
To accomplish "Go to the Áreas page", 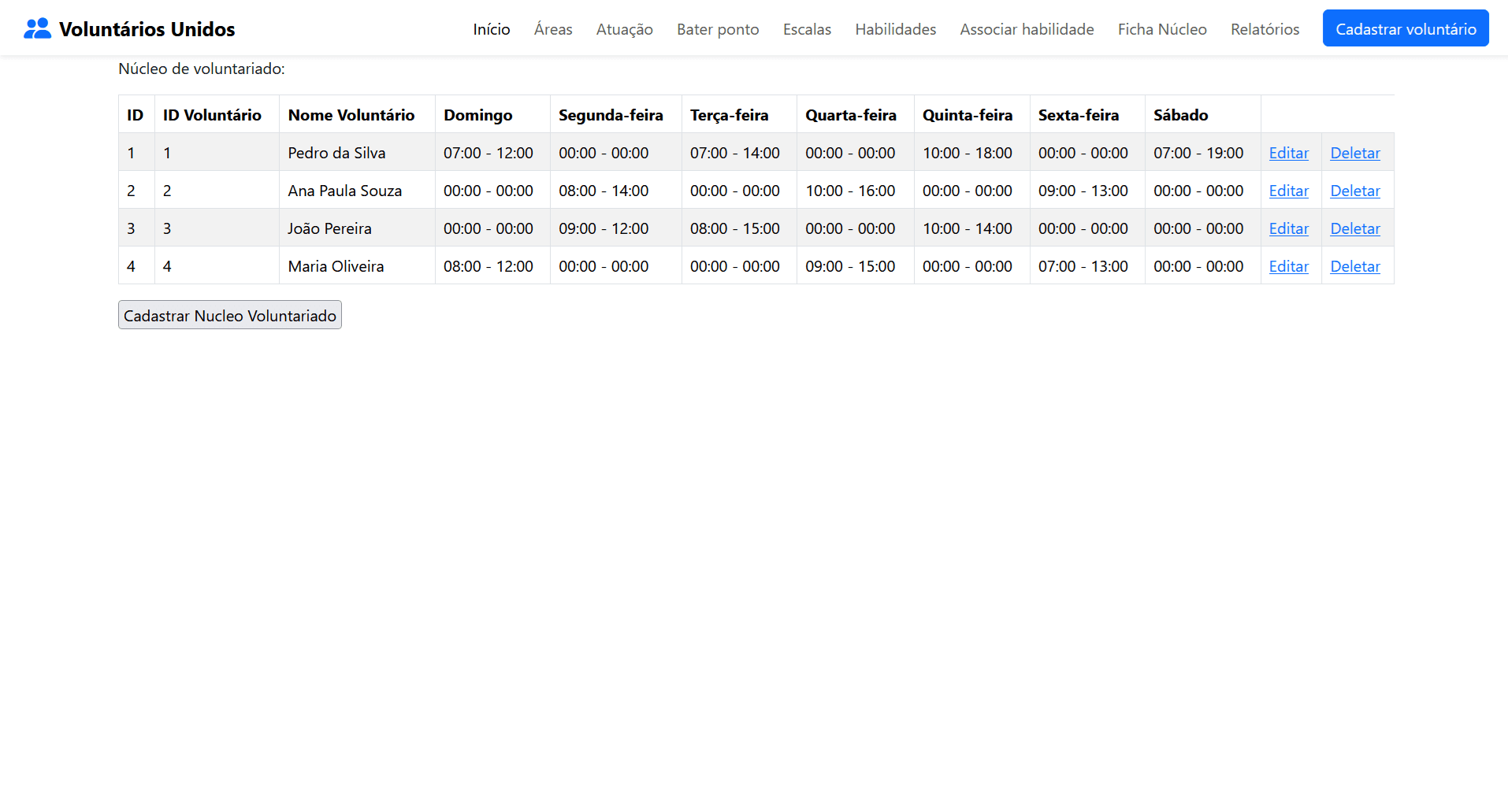I will click(552, 29).
